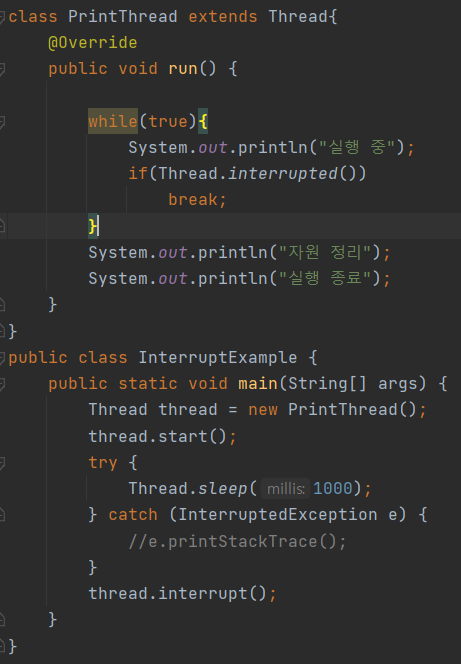Click the "실행 중" string literal

click(x=357, y=148)
